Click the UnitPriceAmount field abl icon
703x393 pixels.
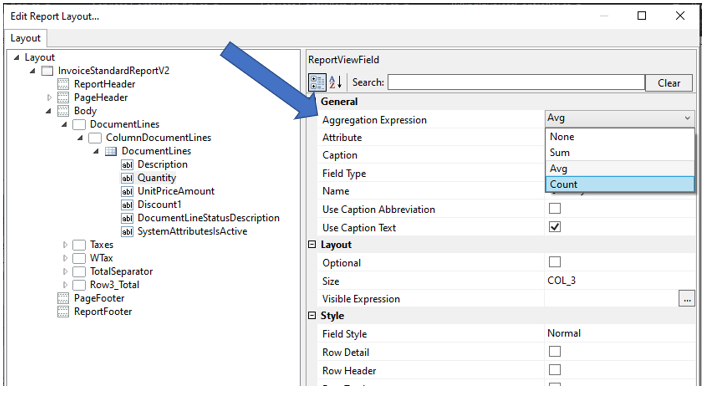(127, 191)
